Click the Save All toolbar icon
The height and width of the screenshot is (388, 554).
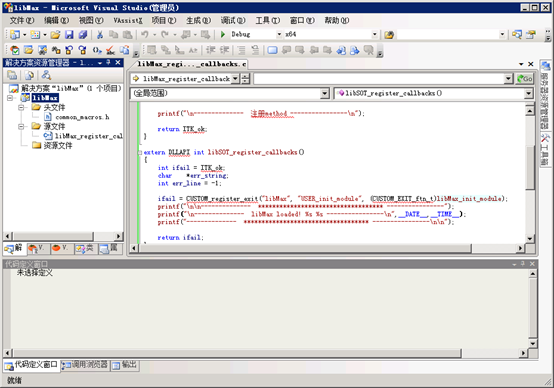coord(83,34)
